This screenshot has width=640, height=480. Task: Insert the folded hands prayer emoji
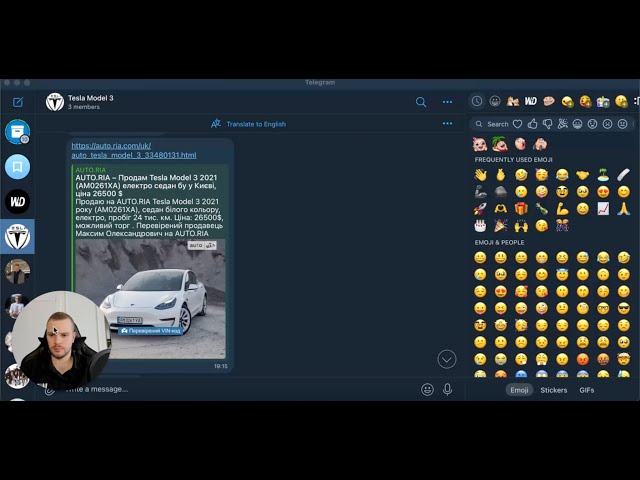point(623,209)
